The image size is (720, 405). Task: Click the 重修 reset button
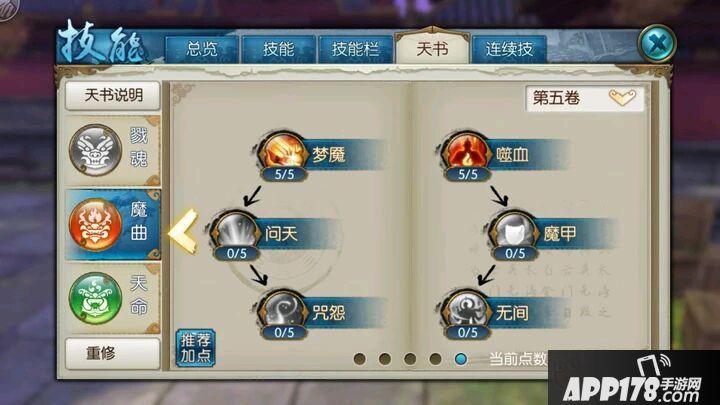(113, 353)
